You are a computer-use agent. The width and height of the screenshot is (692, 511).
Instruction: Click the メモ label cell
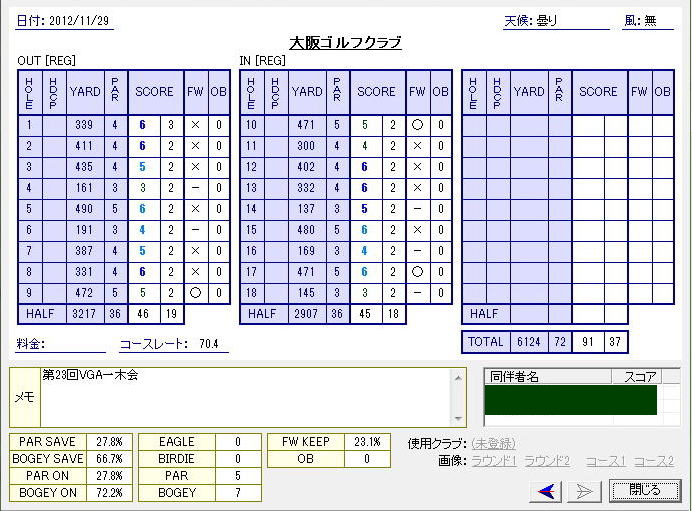pos(25,398)
